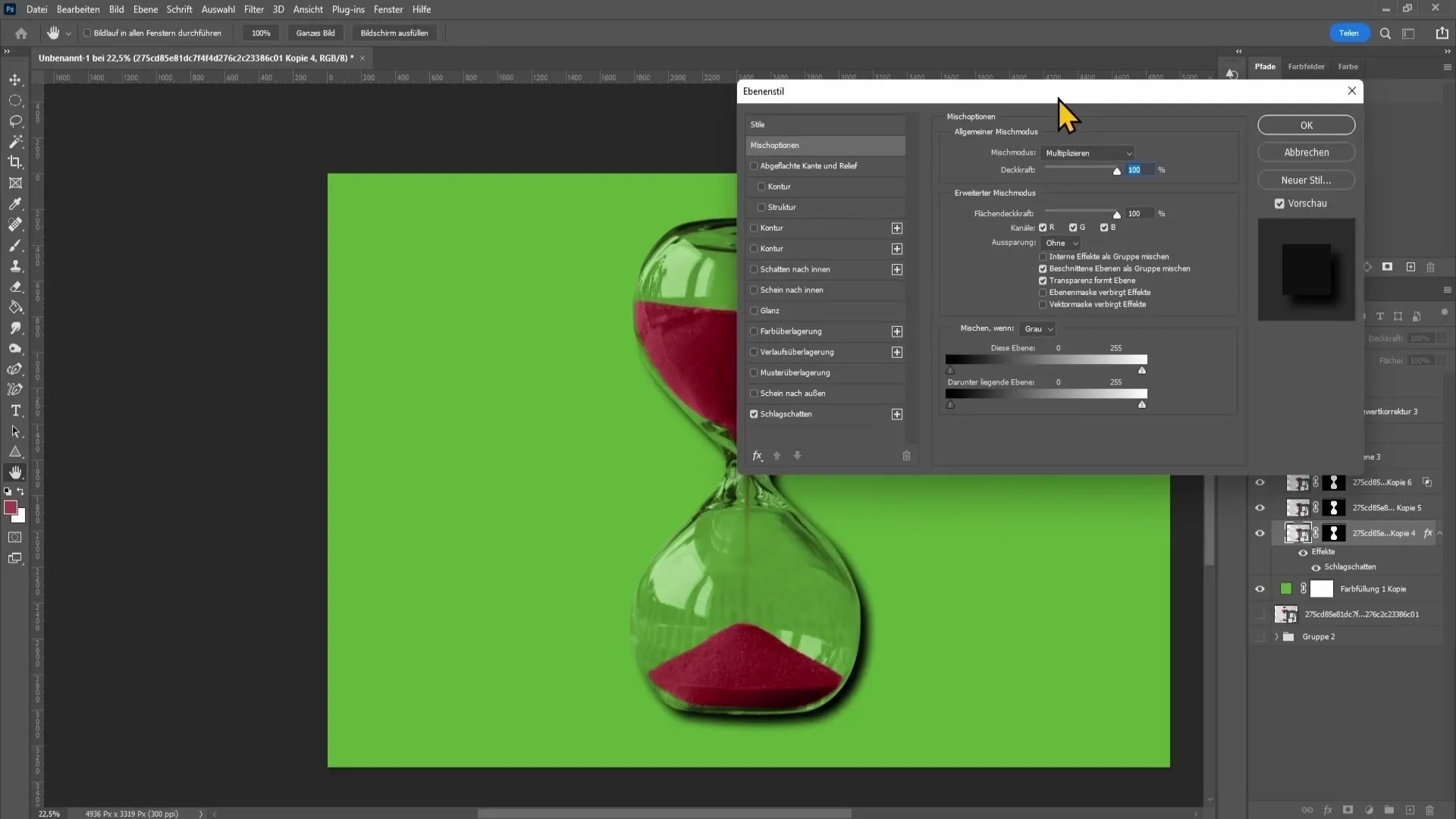Select the Magic Wand tool
1456x819 pixels.
coord(15,142)
